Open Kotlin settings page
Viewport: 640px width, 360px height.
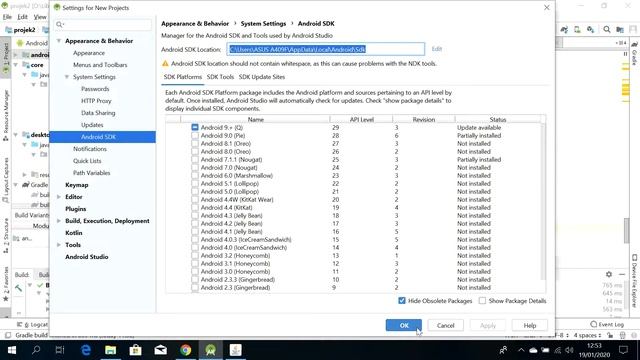click(x=73, y=233)
